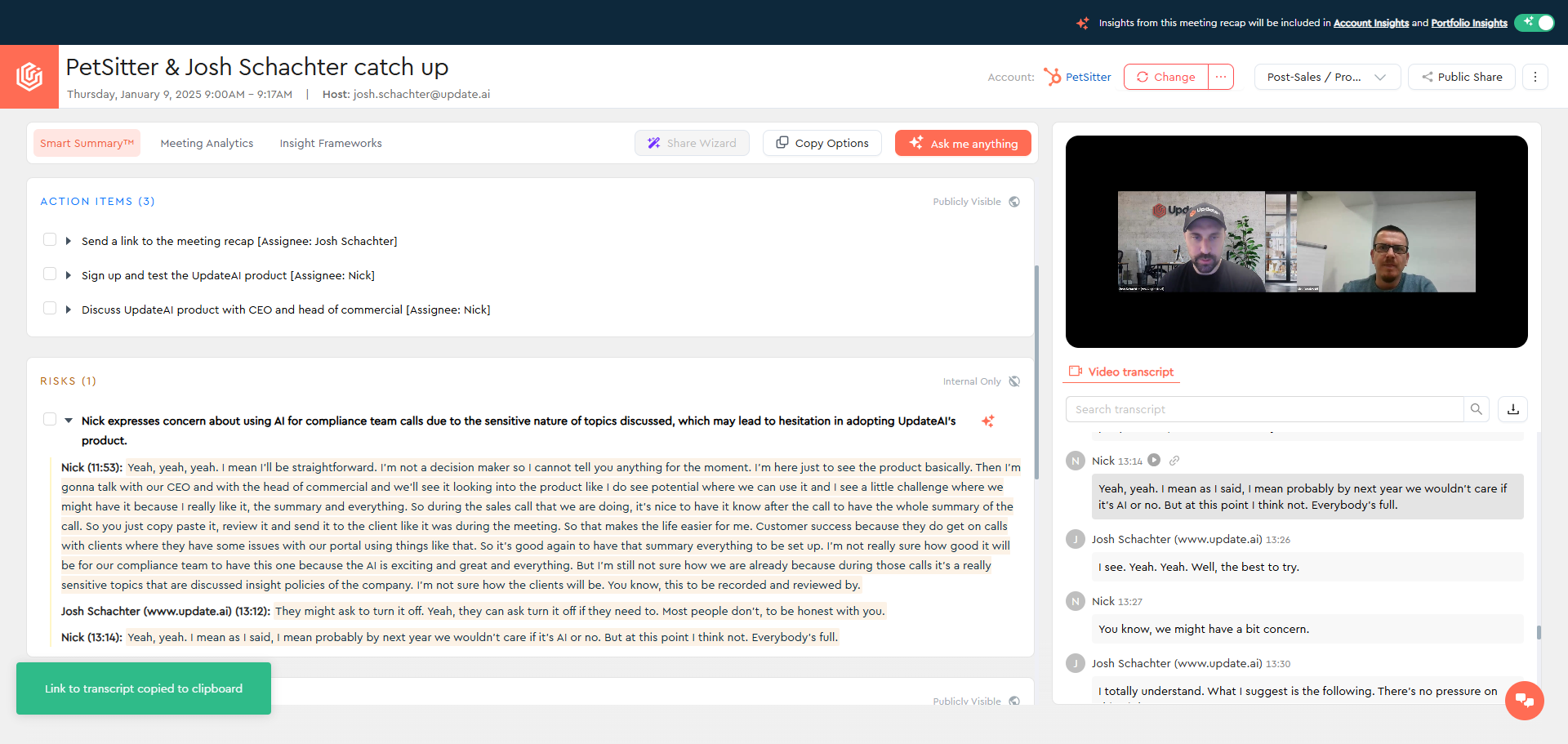Open the Copy Options menu
The height and width of the screenshot is (744, 1568).
click(822, 143)
